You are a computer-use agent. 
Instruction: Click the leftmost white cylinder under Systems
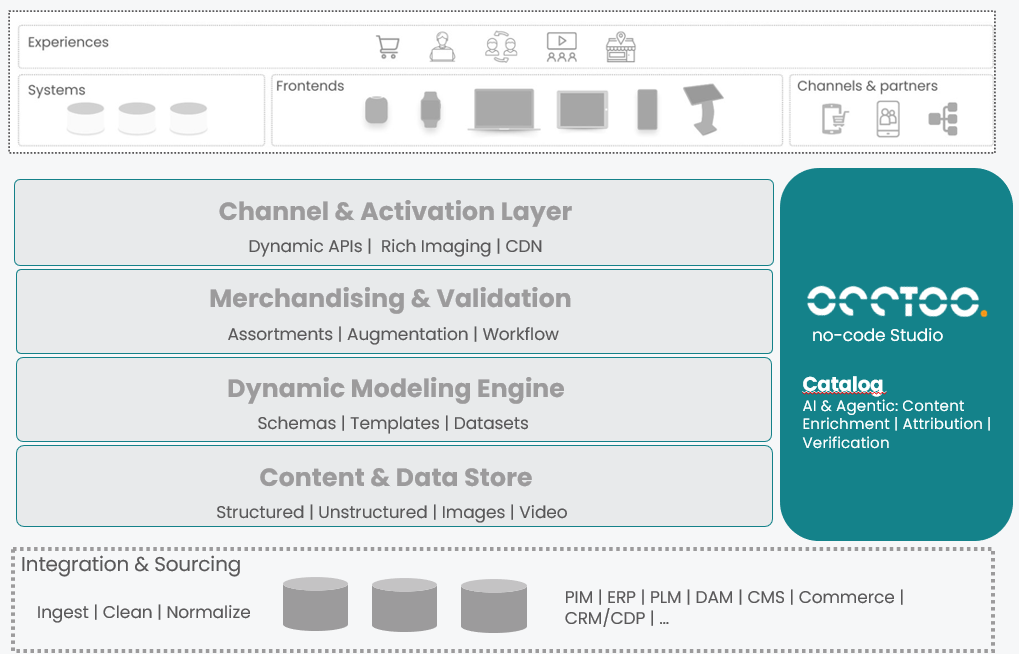pyautogui.click(x=86, y=118)
